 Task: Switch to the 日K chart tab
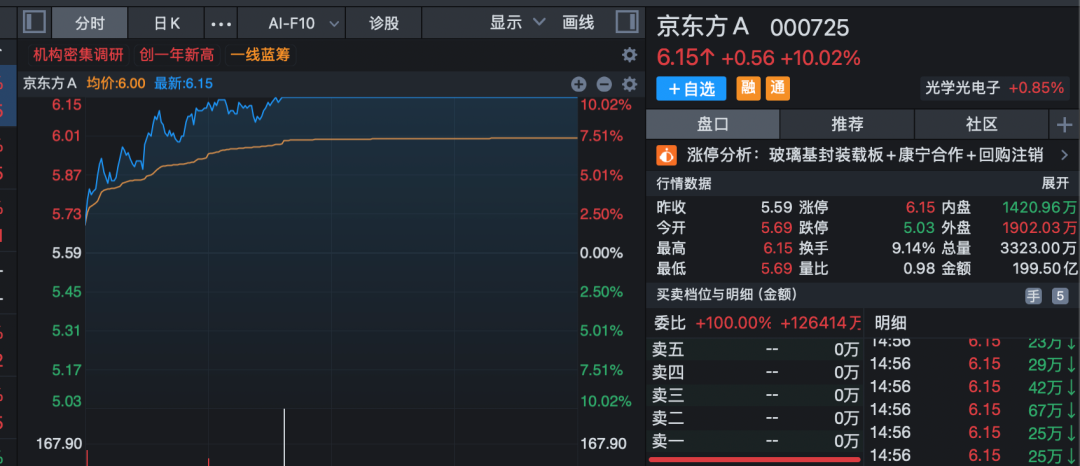point(167,23)
